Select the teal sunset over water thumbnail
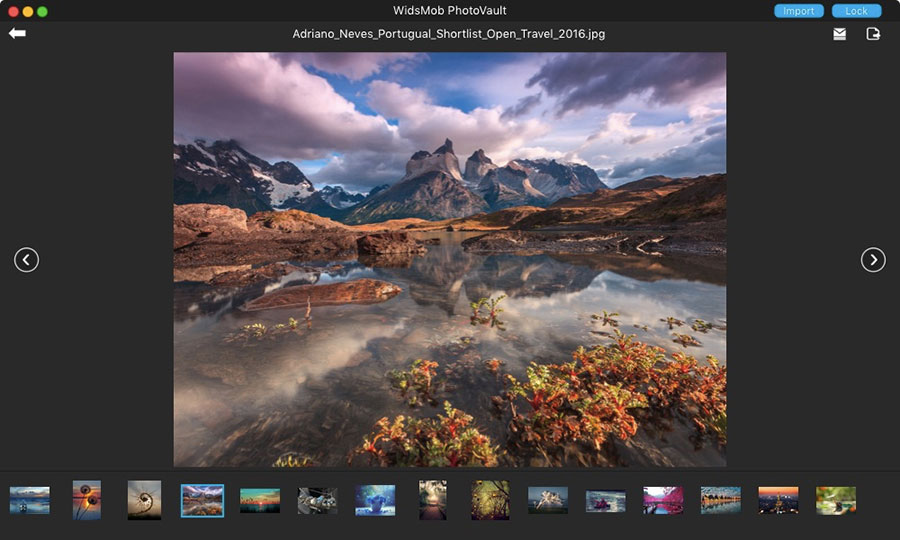The height and width of the screenshot is (540, 900). 260,500
